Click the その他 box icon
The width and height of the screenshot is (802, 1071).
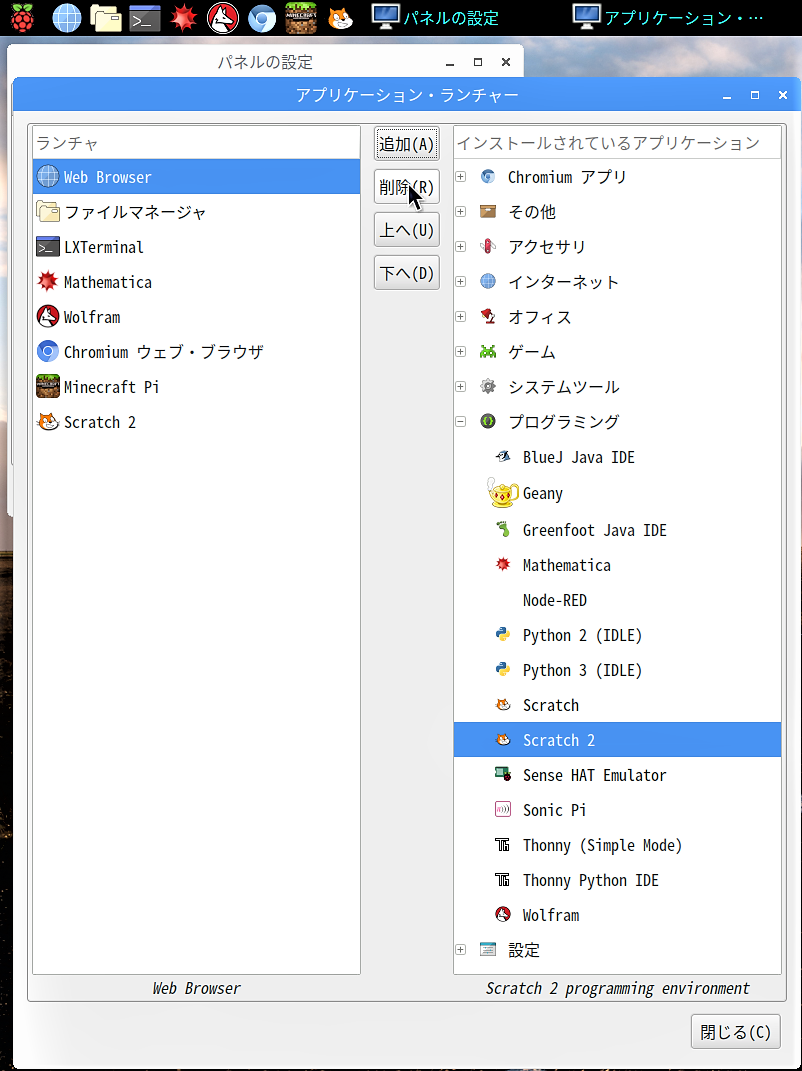coord(488,212)
